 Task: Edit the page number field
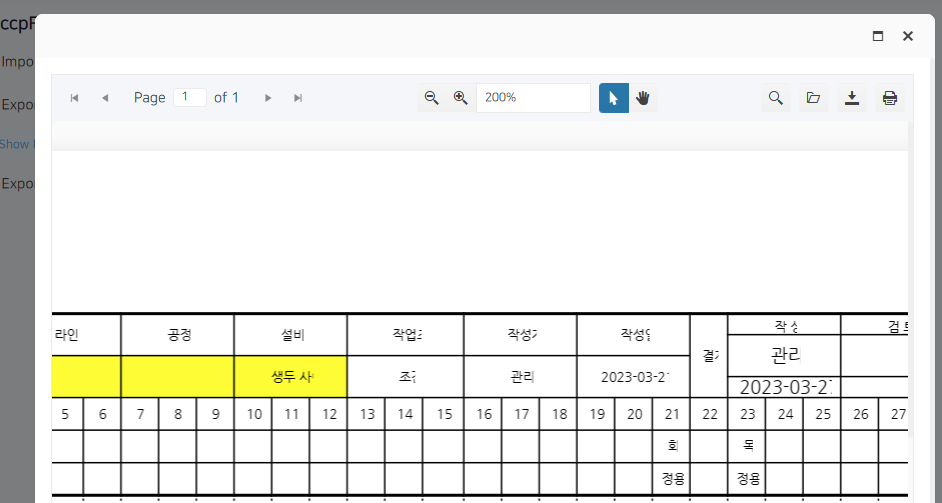[190, 97]
